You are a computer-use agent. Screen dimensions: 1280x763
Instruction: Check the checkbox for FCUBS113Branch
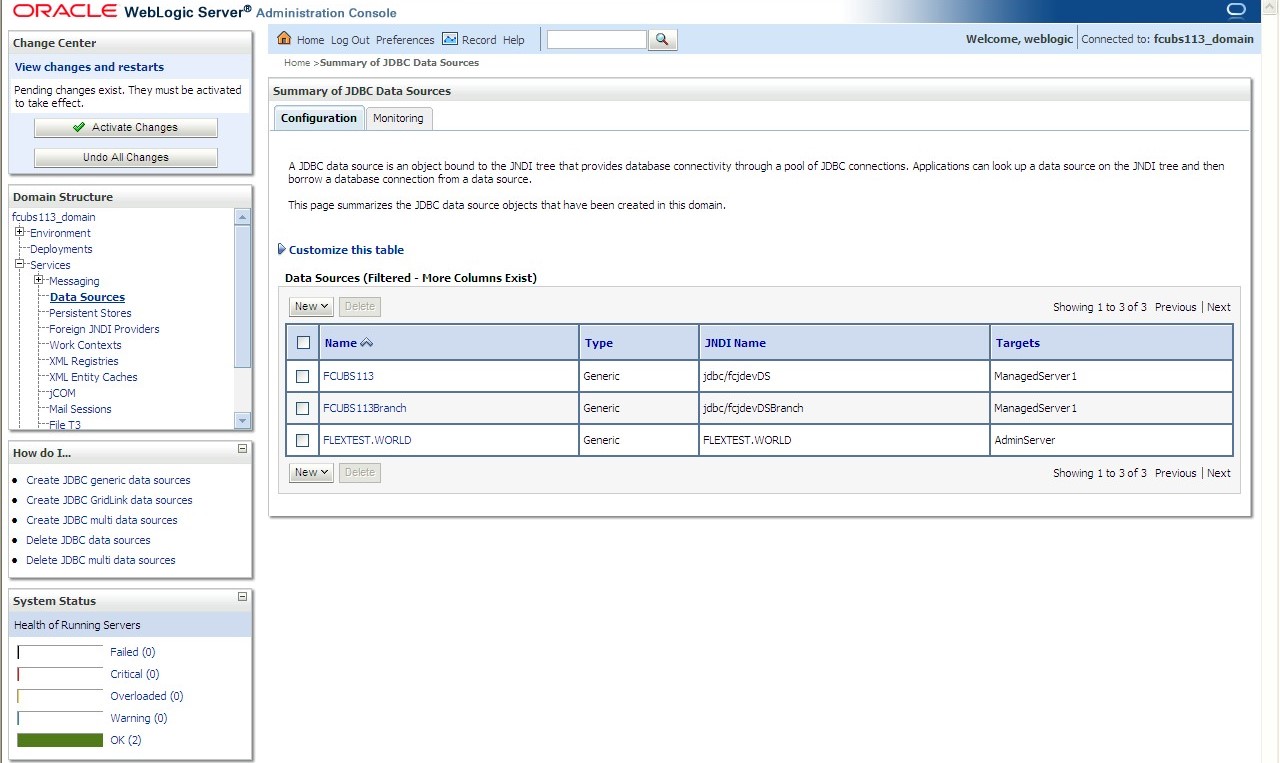(304, 408)
